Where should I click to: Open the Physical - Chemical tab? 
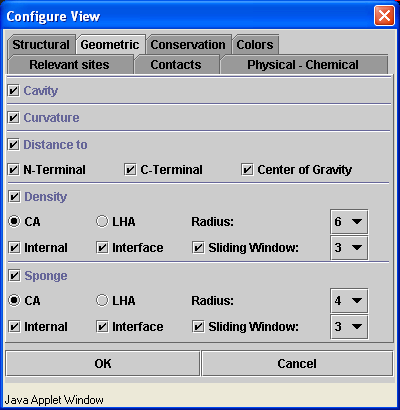coord(303,65)
